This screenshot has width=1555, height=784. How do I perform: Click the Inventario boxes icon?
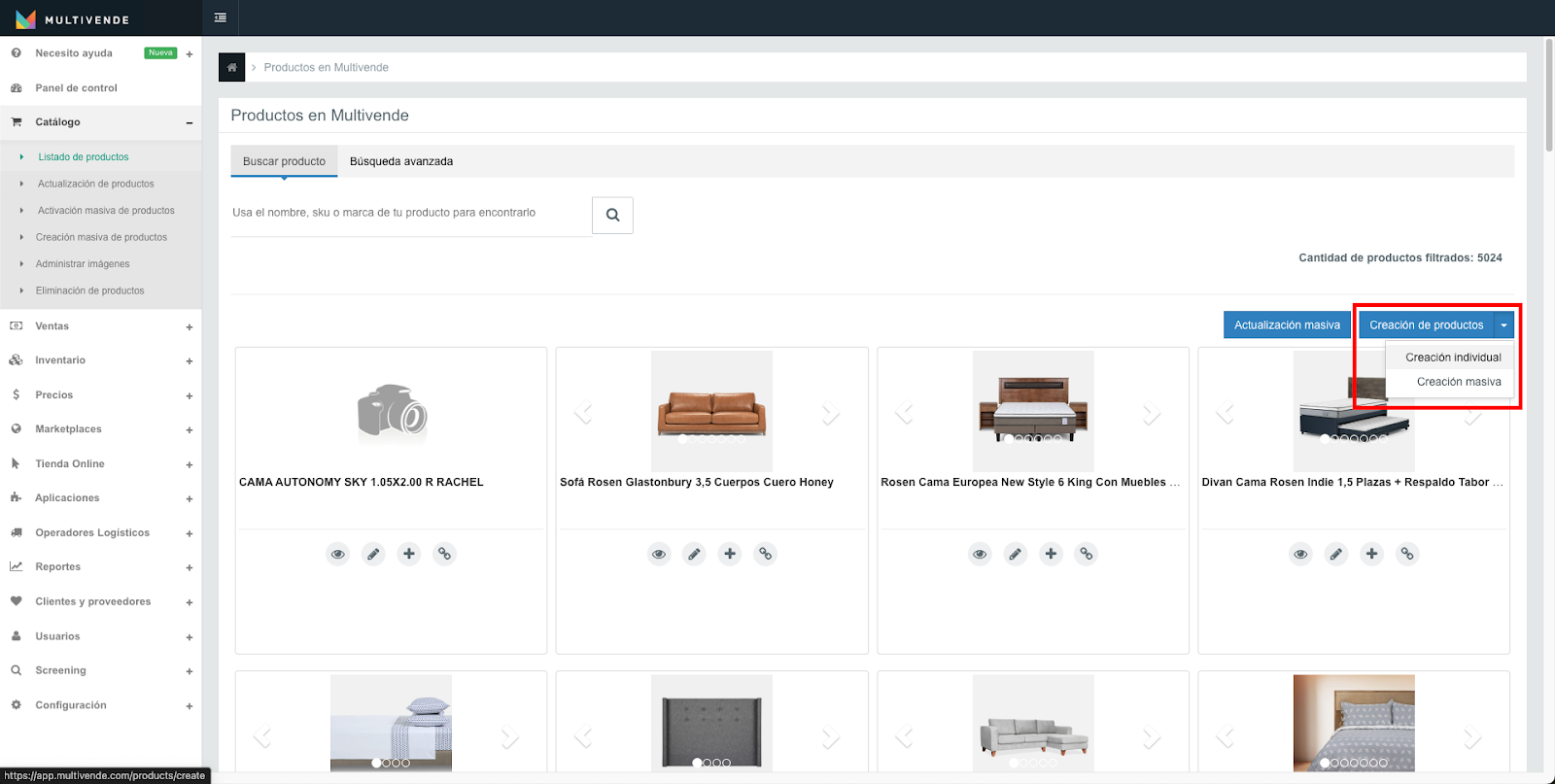click(x=17, y=359)
